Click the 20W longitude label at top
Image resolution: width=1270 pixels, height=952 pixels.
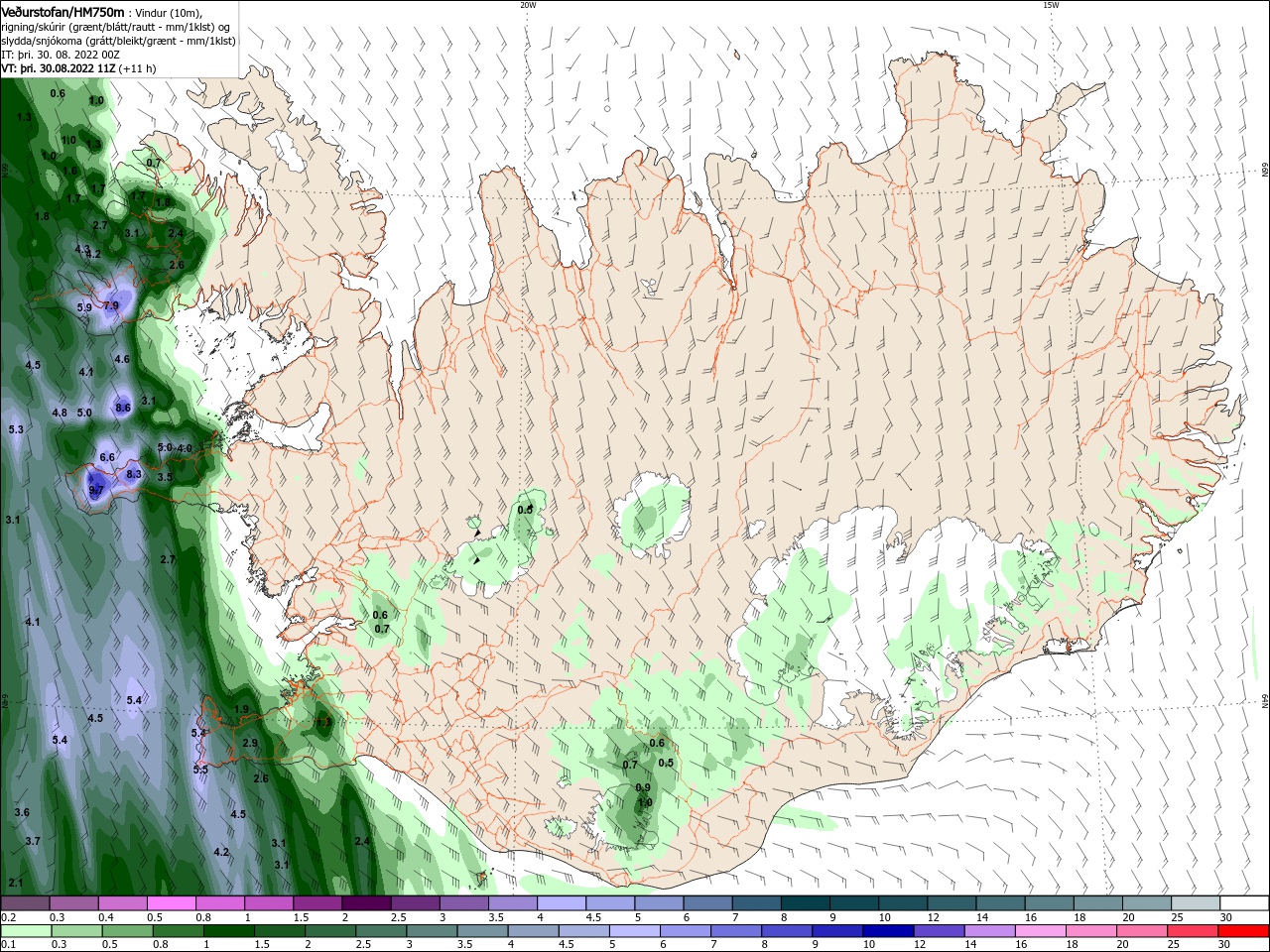(x=528, y=5)
